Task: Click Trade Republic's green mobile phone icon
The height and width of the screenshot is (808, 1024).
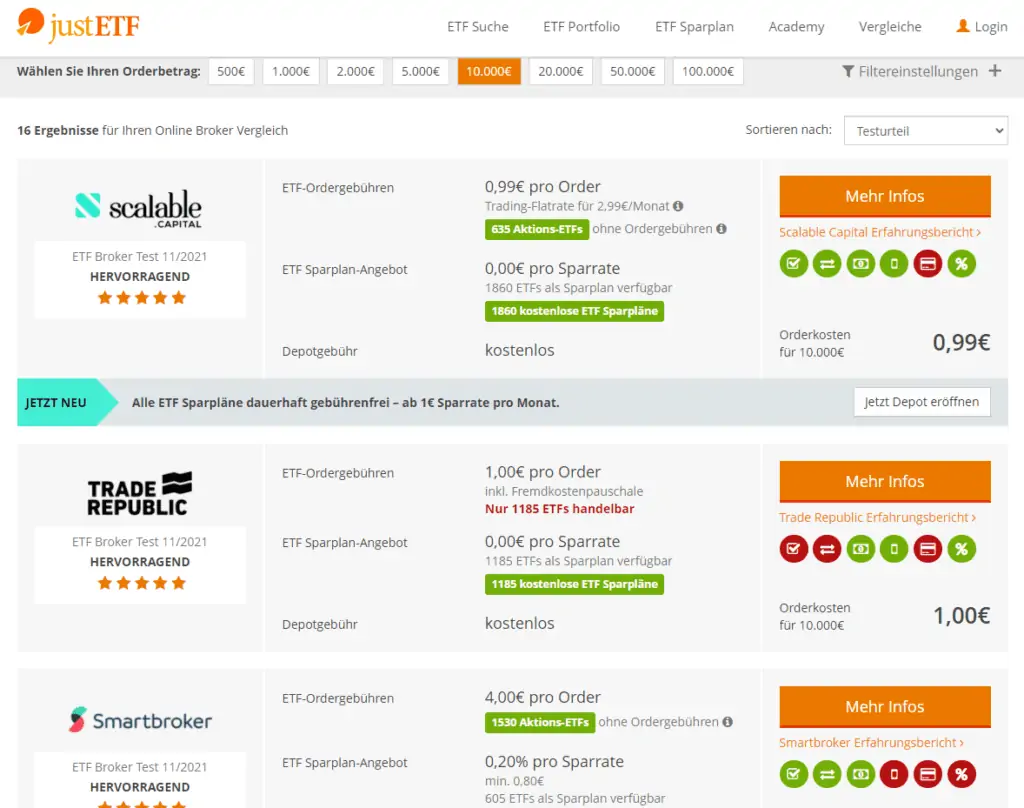Action: pyautogui.click(x=894, y=549)
